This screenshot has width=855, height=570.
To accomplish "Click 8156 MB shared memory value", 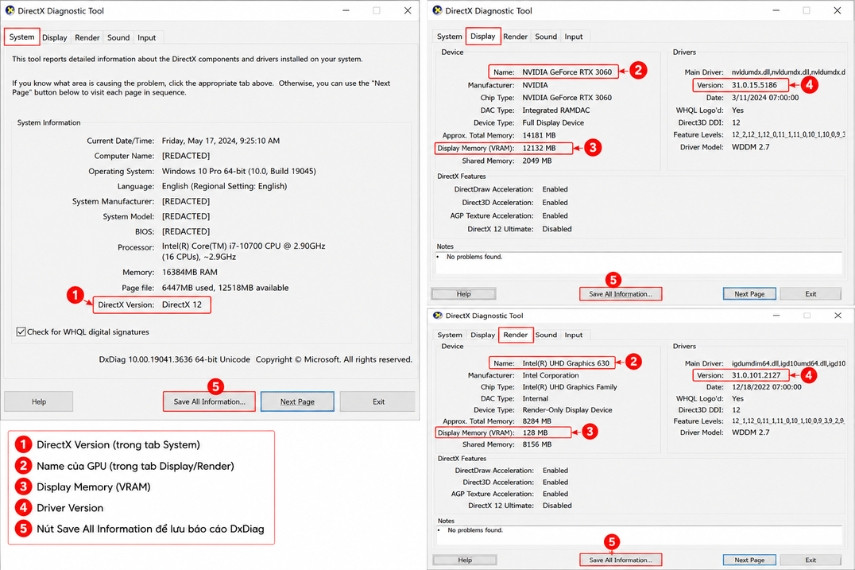I will pyautogui.click(x=537, y=445).
